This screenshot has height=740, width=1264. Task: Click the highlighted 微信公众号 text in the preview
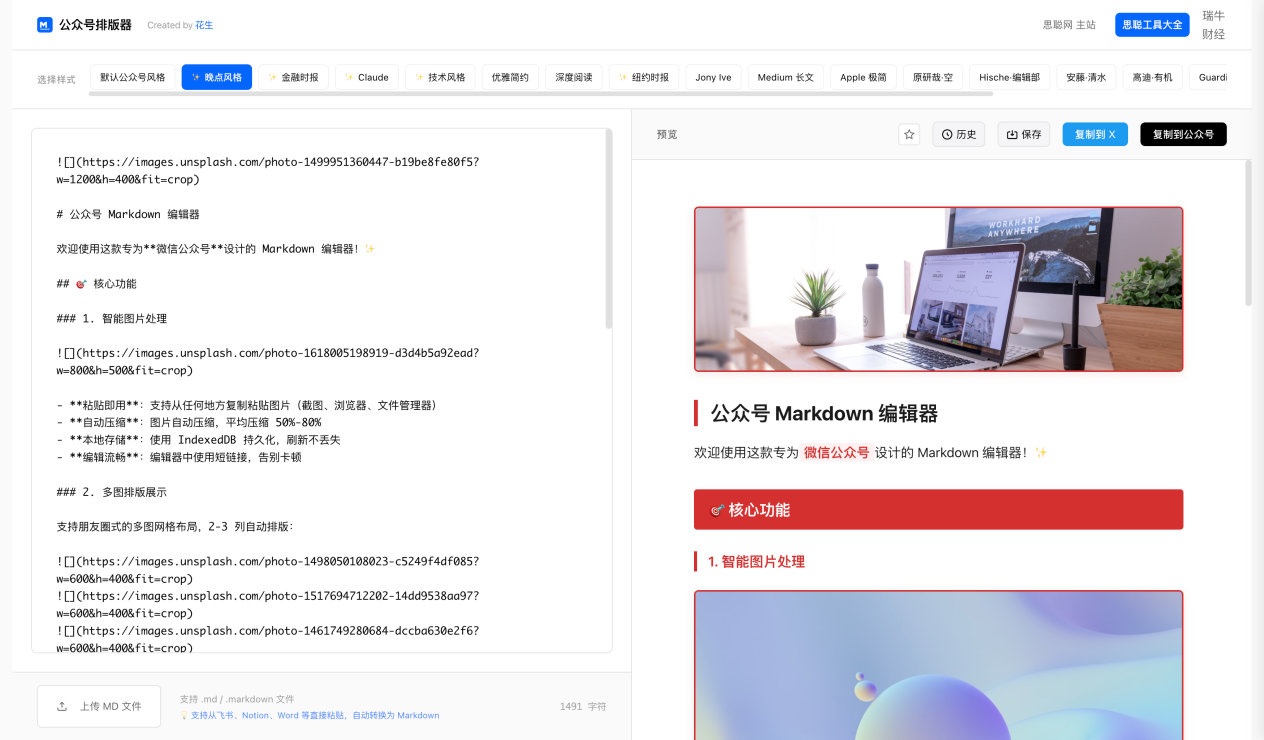click(x=836, y=452)
